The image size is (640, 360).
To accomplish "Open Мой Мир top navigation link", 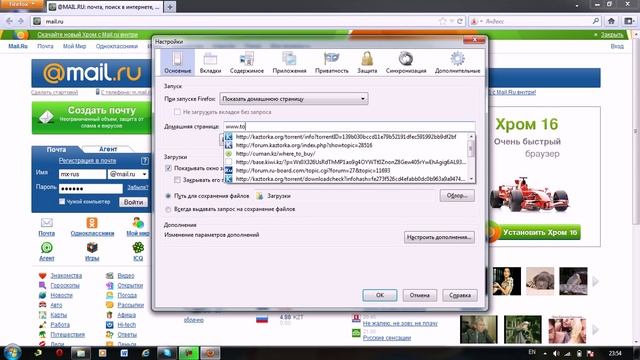I will (74, 46).
